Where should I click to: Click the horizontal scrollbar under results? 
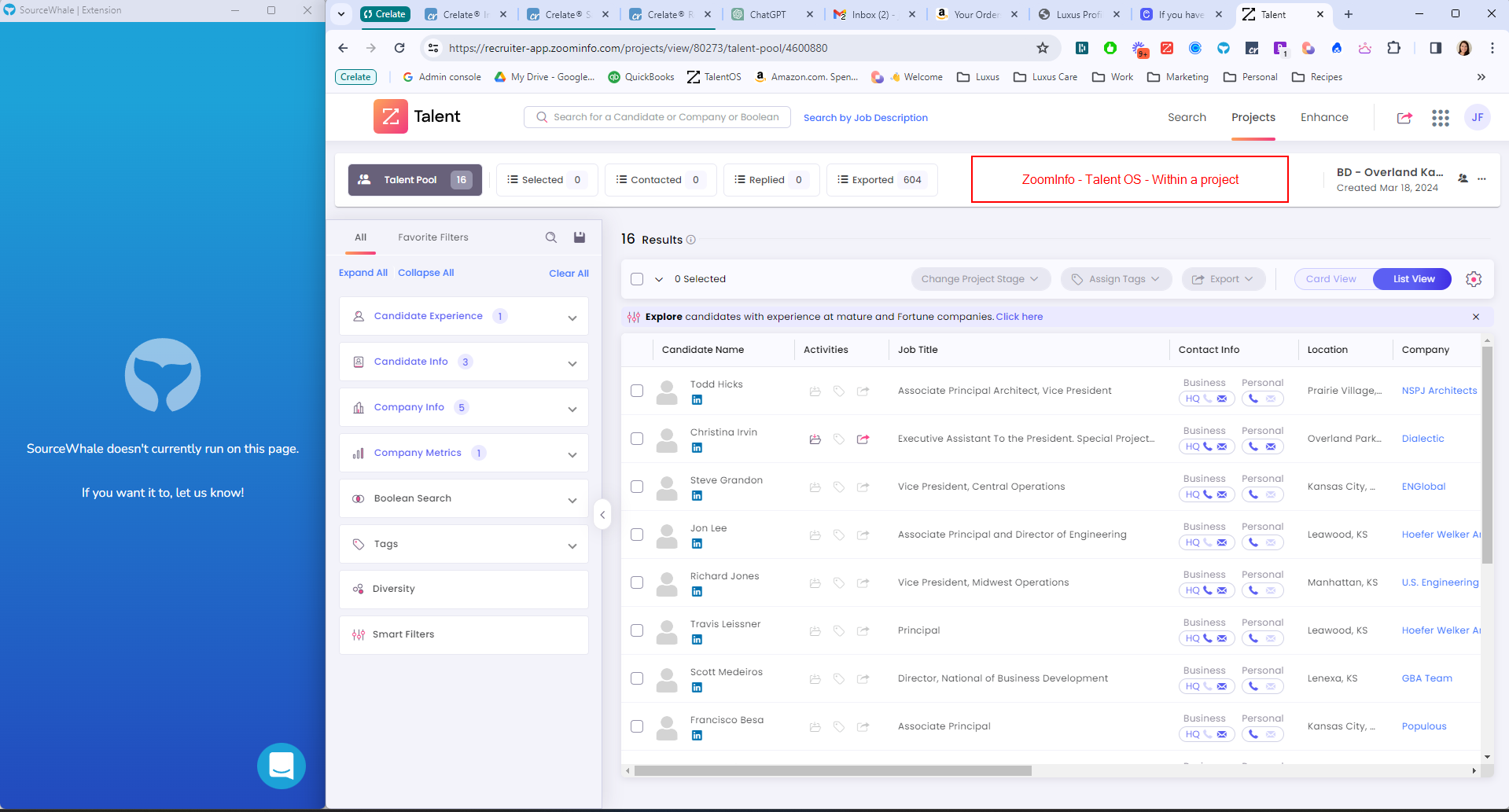pos(833,771)
